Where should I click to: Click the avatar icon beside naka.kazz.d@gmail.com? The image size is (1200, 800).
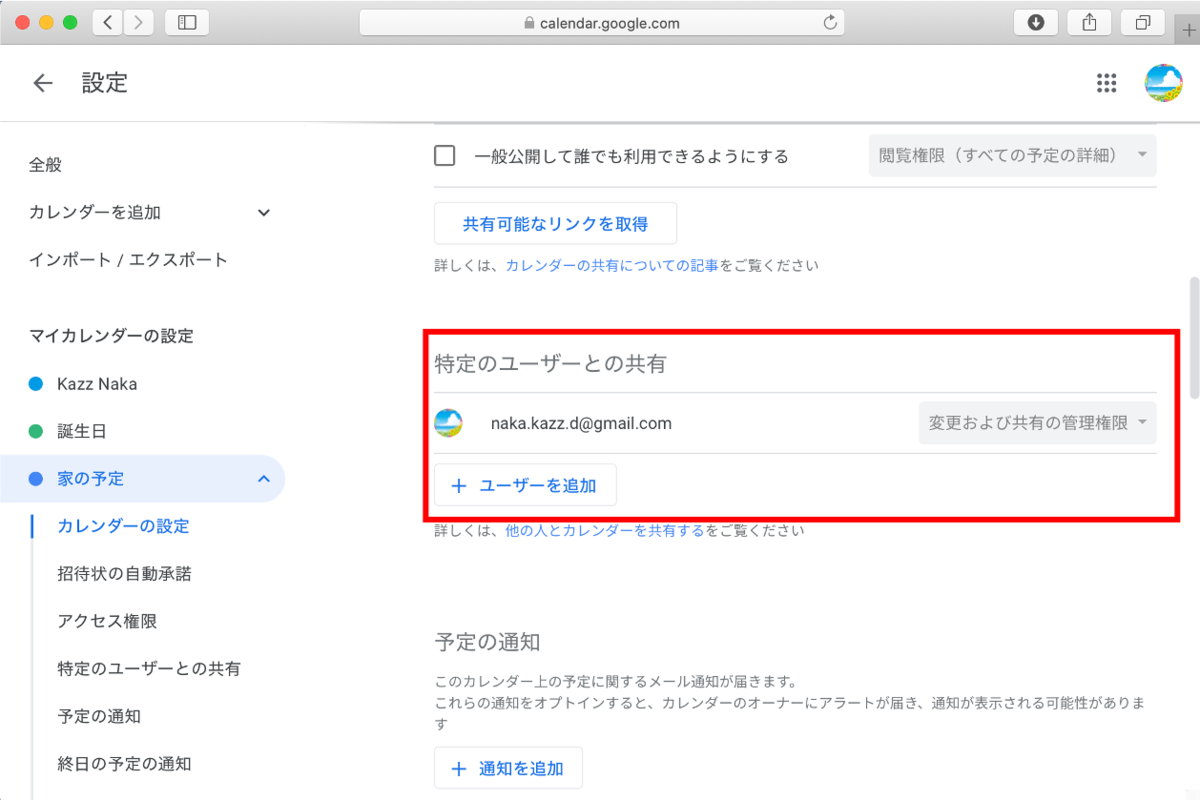click(449, 422)
